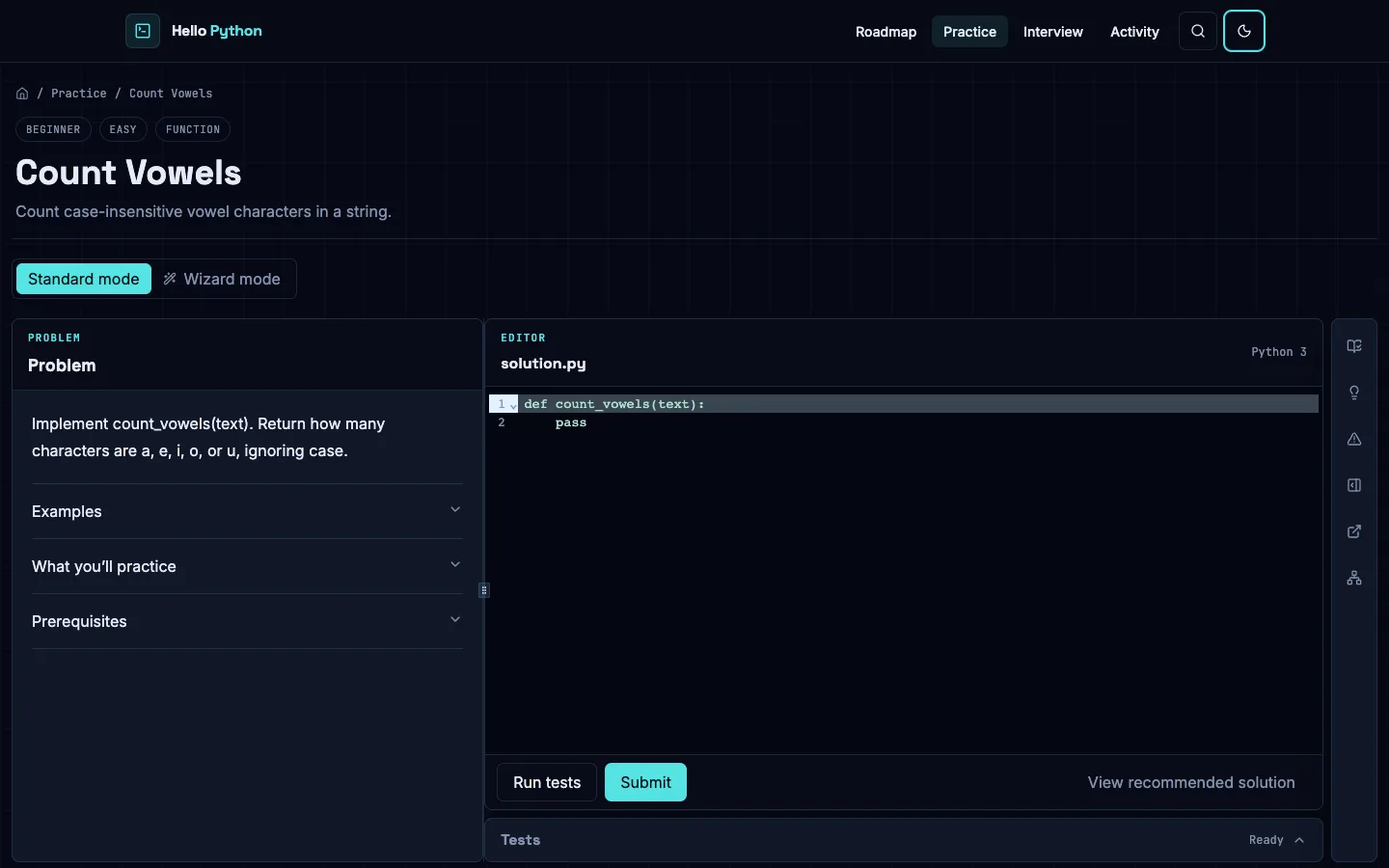Open the search icon button

[x=1198, y=31]
